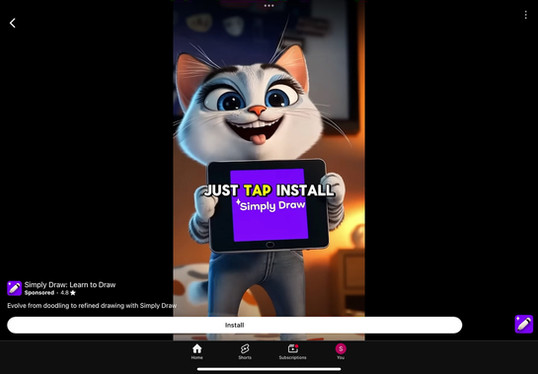Click the Sponsored label
This screenshot has width=538, height=374.
coord(39,293)
